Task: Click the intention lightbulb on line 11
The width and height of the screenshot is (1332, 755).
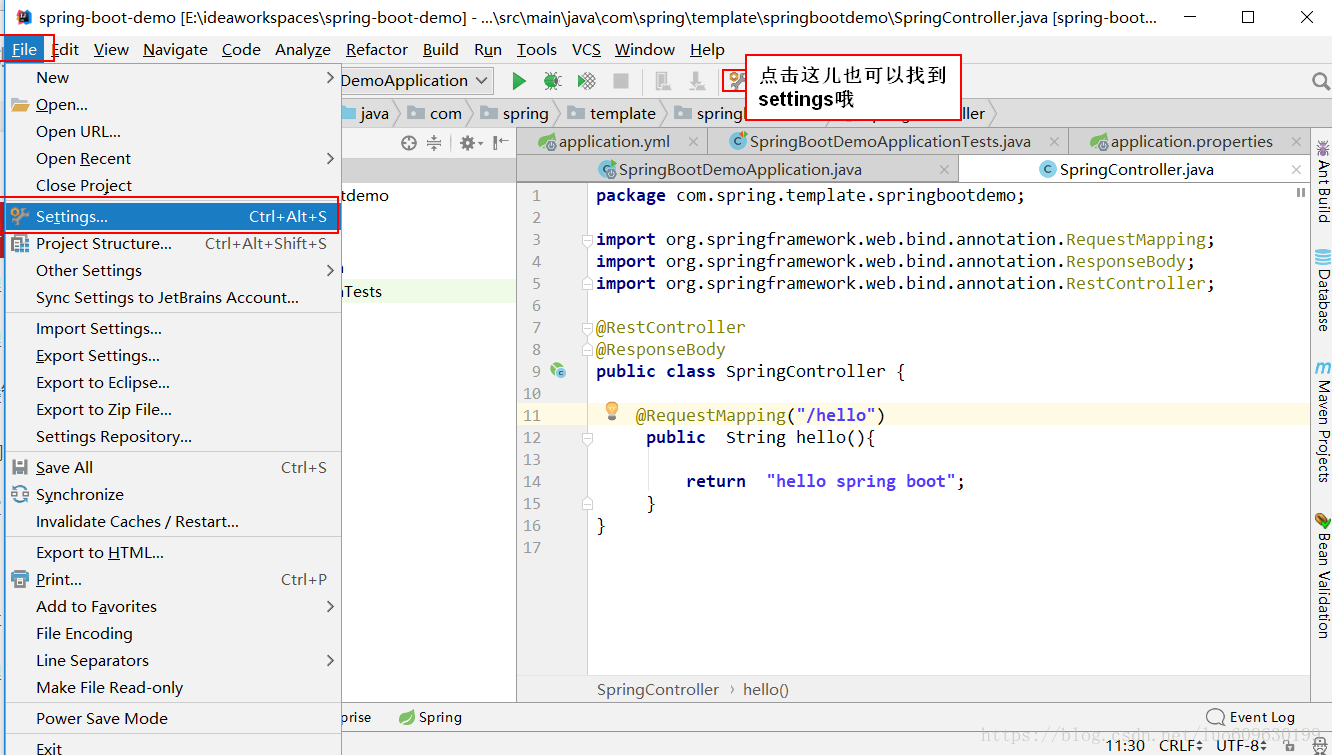Action: (613, 411)
